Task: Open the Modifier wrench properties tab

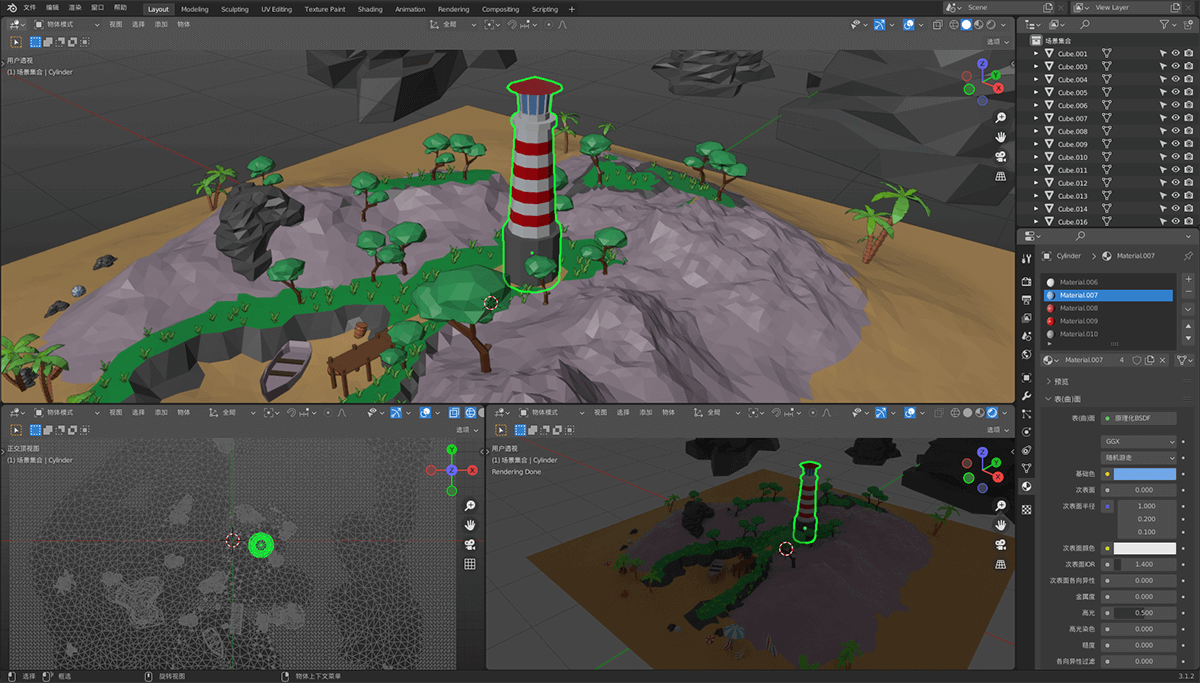Action: 1027,397
